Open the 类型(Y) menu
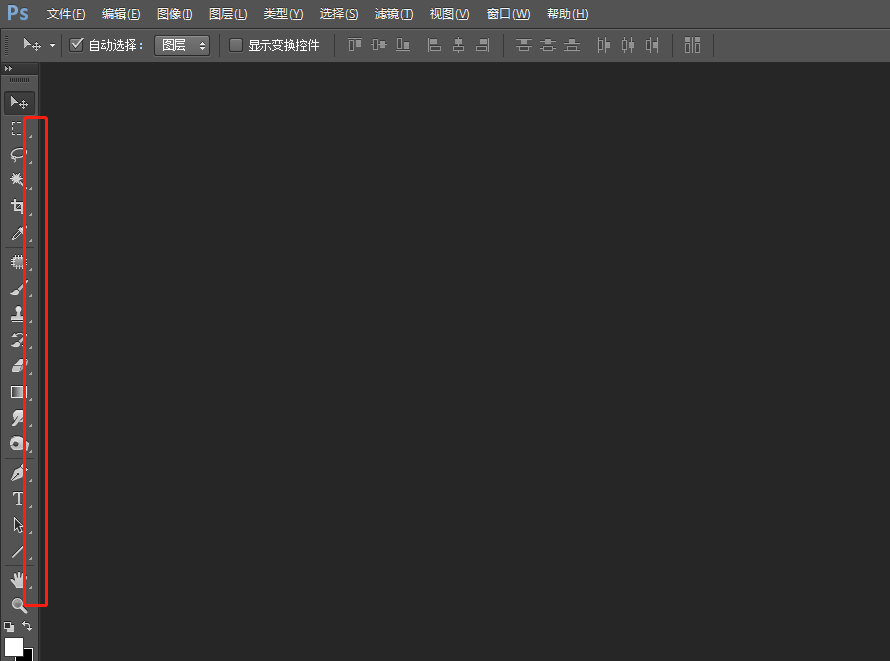The height and width of the screenshot is (661, 890). [283, 14]
